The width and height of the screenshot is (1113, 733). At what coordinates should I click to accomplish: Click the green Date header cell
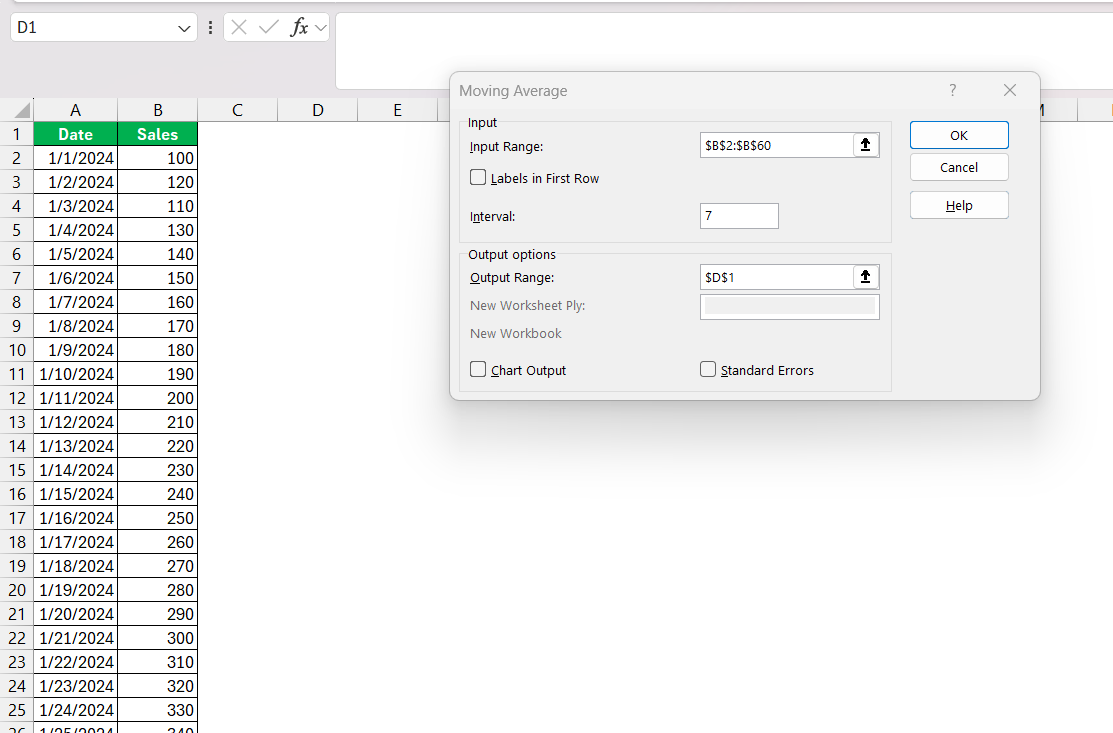pos(75,134)
